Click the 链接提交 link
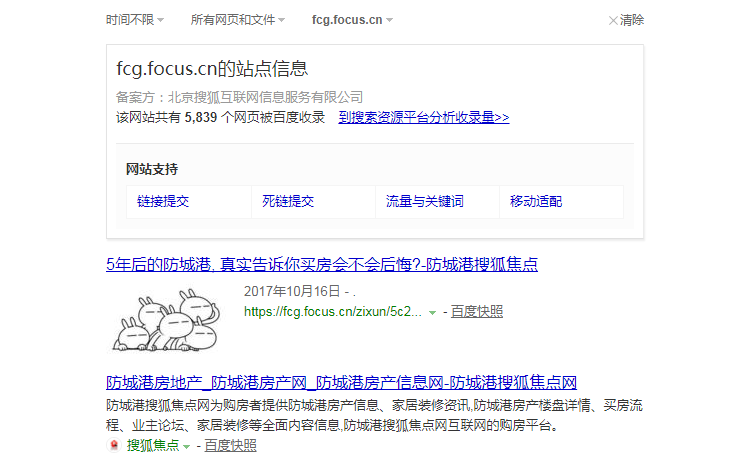This screenshot has height=473, width=756. coord(163,202)
